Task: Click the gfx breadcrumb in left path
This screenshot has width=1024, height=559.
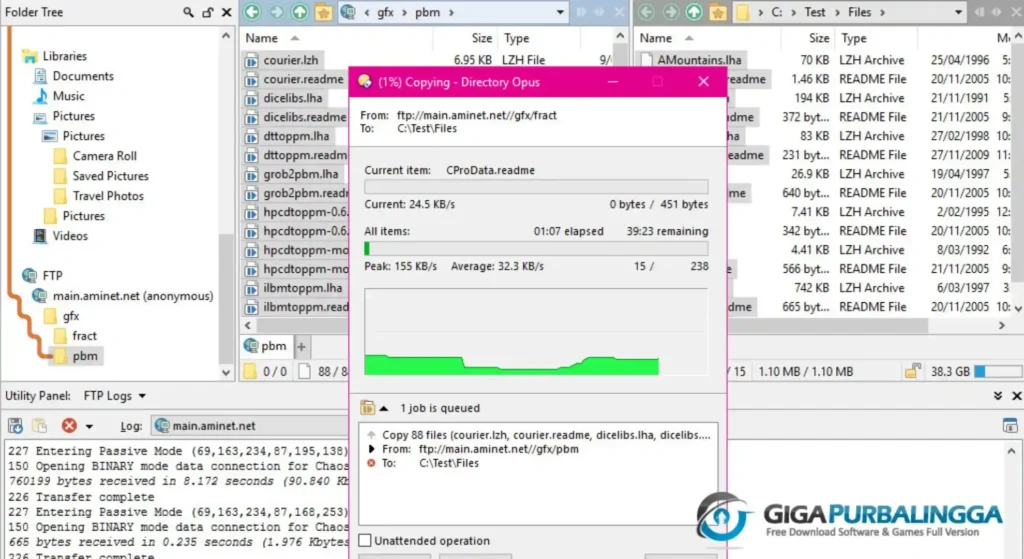Action: click(x=385, y=12)
